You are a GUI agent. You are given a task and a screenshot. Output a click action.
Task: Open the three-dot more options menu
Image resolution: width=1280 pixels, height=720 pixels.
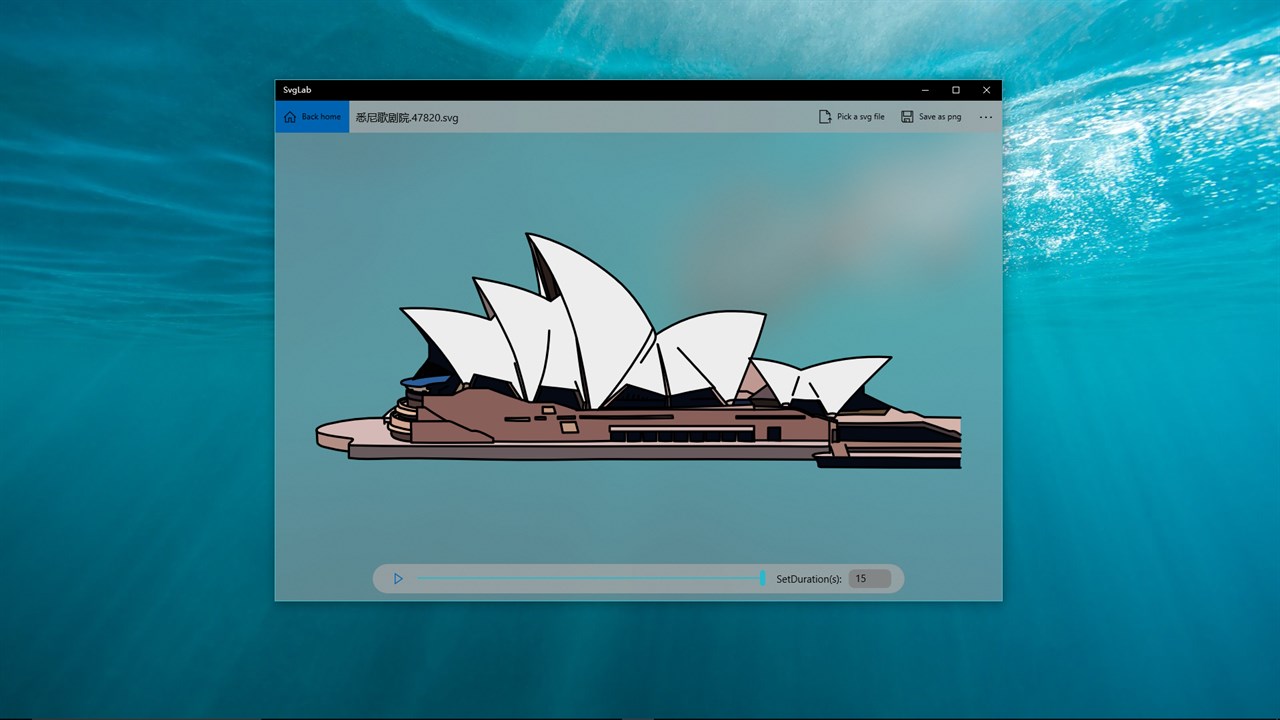point(986,117)
